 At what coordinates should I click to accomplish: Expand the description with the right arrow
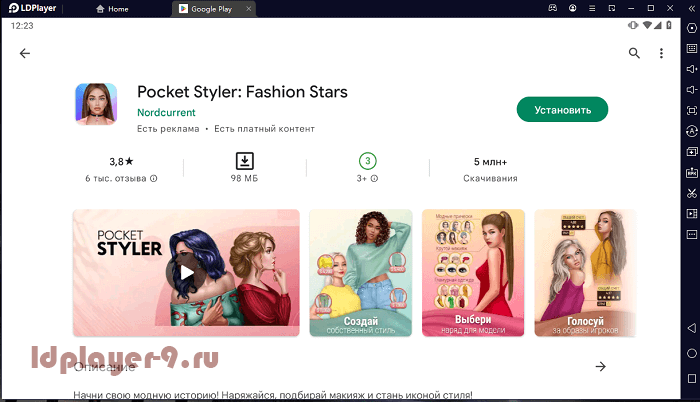pyautogui.click(x=600, y=366)
